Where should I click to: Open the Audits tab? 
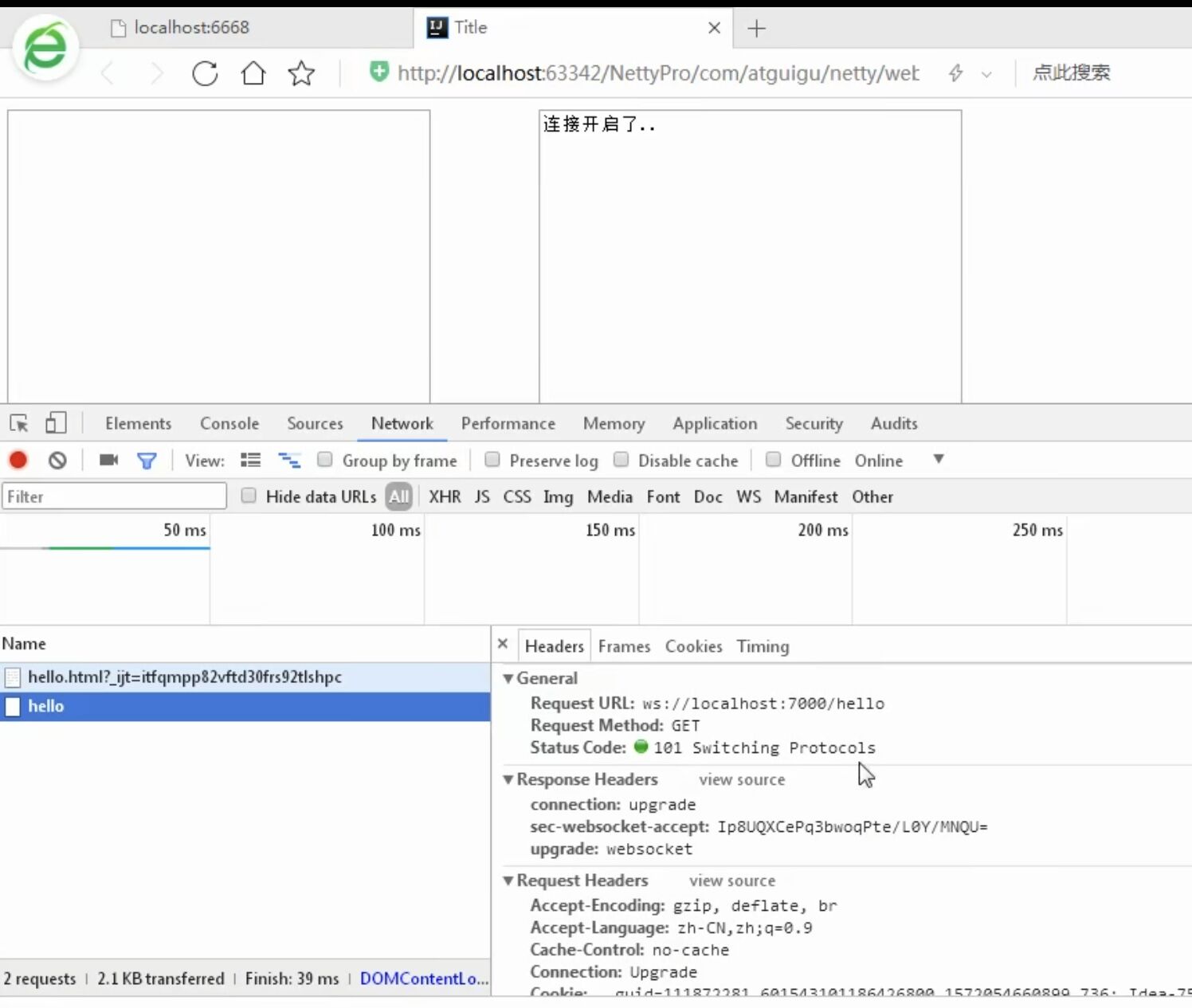click(x=894, y=423)
